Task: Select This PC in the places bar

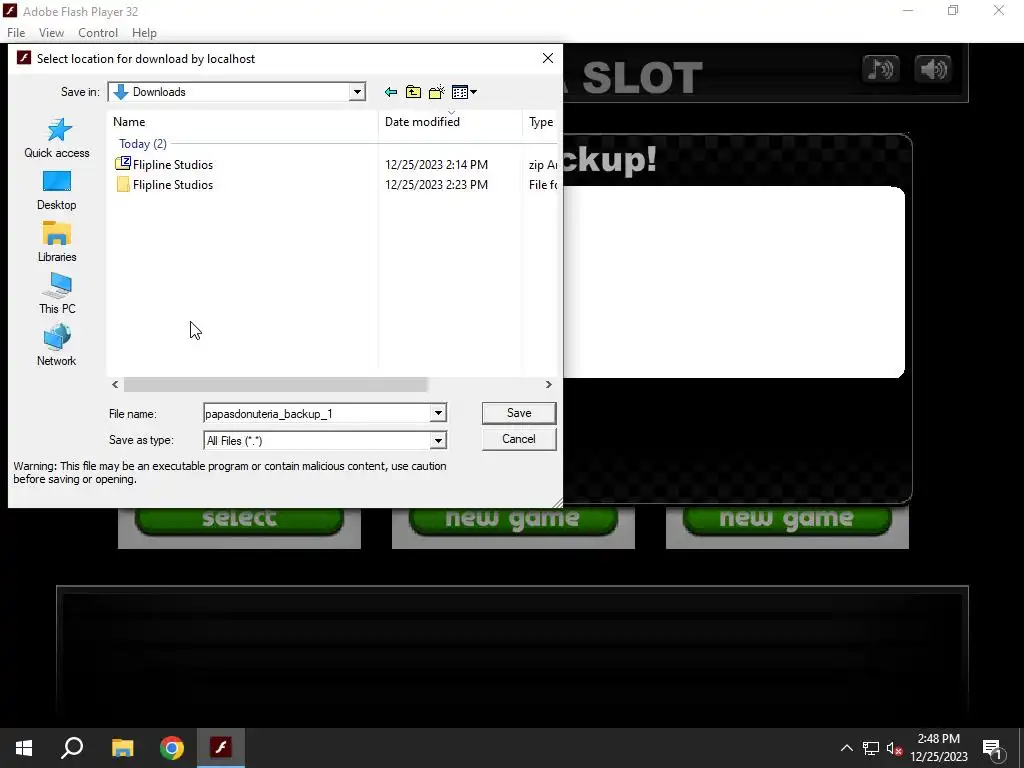Action: (x=57, y=295)
